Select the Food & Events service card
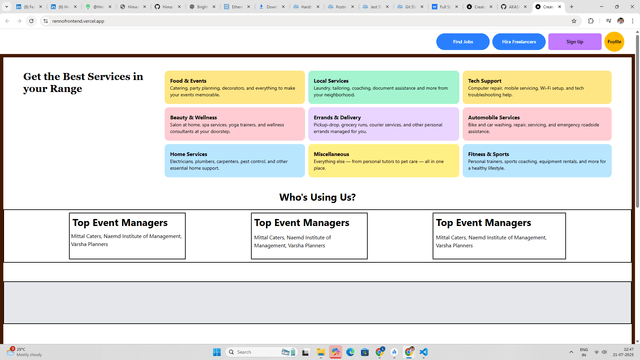640x360 pixels. (x=235, y=87)
